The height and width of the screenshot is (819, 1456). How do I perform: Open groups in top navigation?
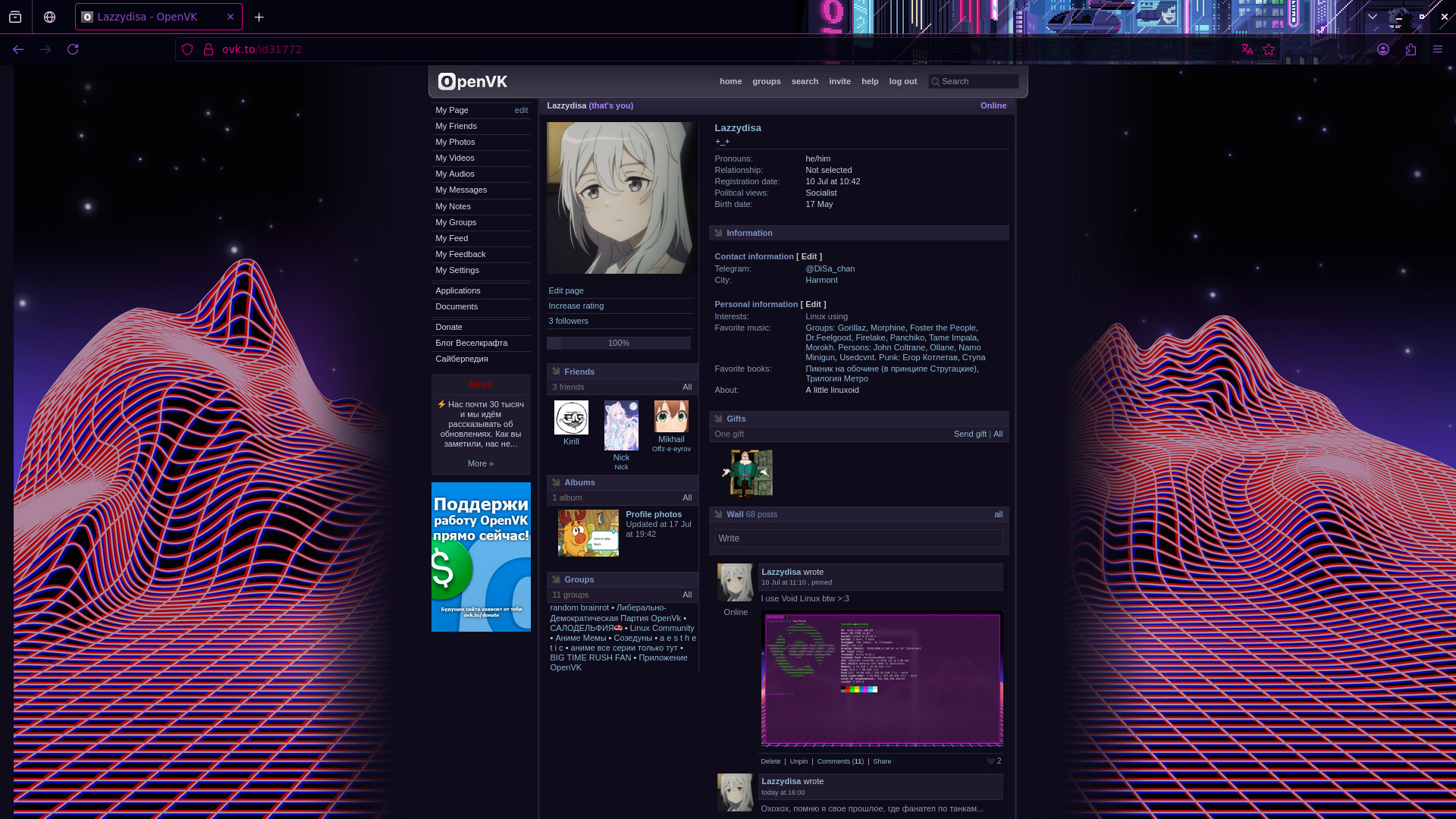766,81
